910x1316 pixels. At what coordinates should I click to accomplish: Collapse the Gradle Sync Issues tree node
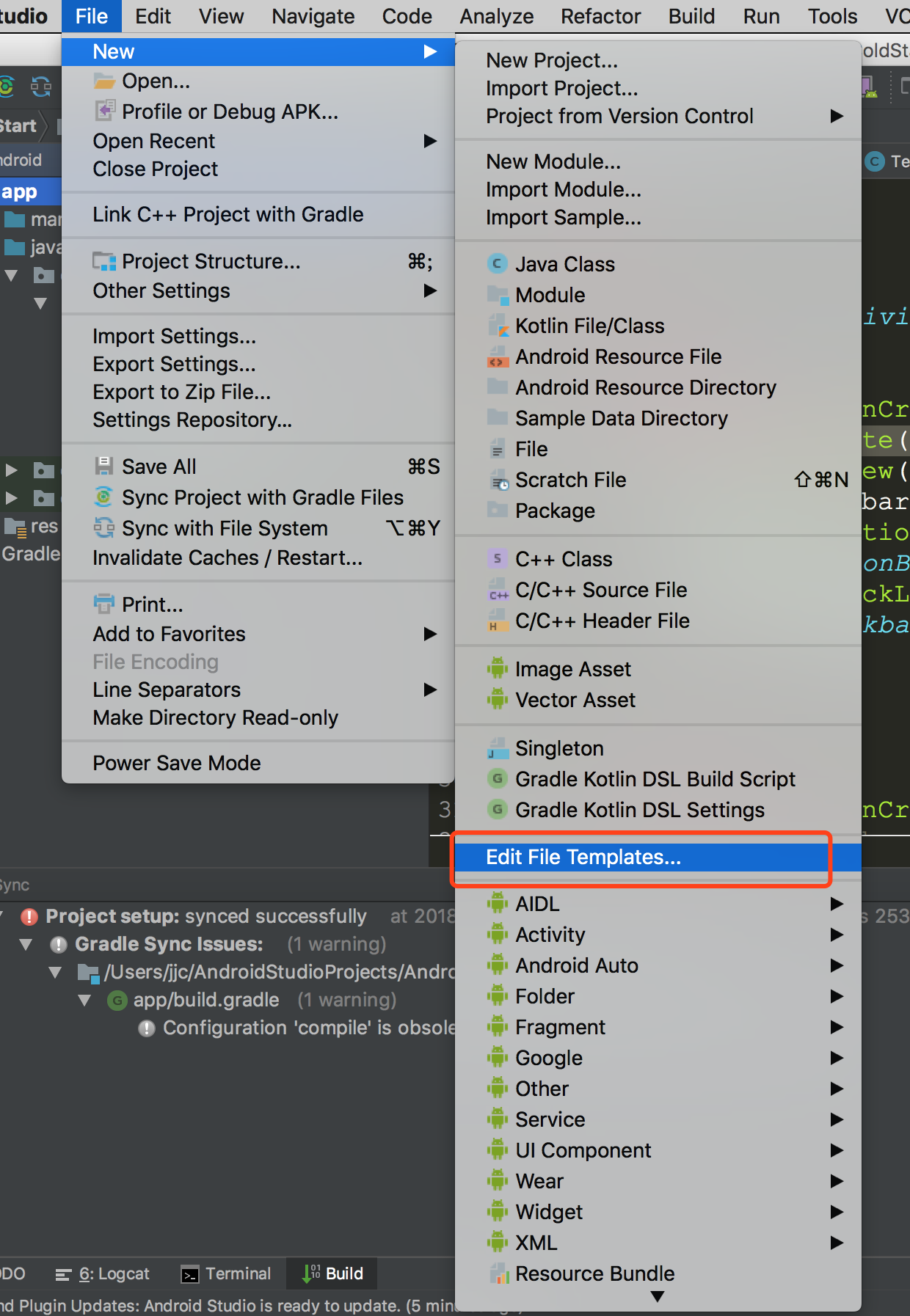click(x=26, y=944)
